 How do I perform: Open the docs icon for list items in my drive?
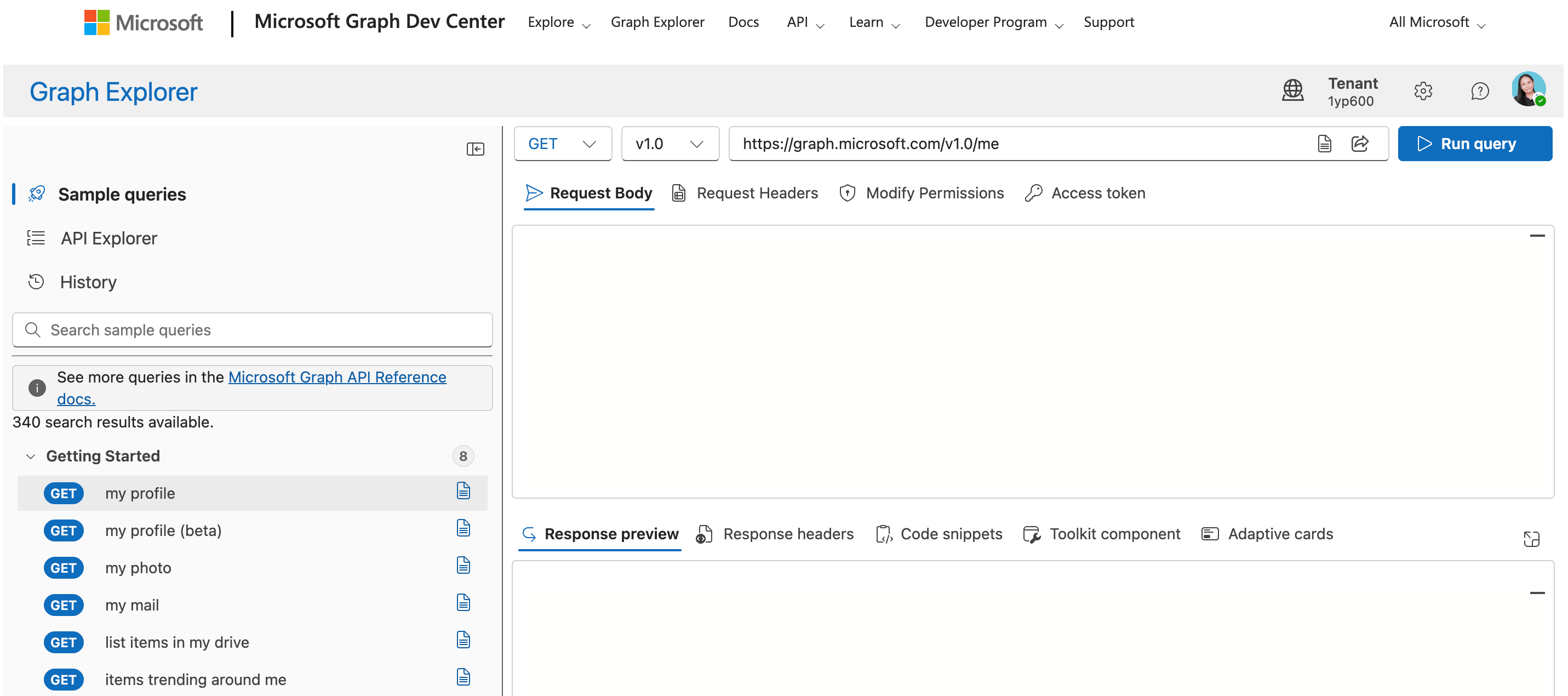463,640
